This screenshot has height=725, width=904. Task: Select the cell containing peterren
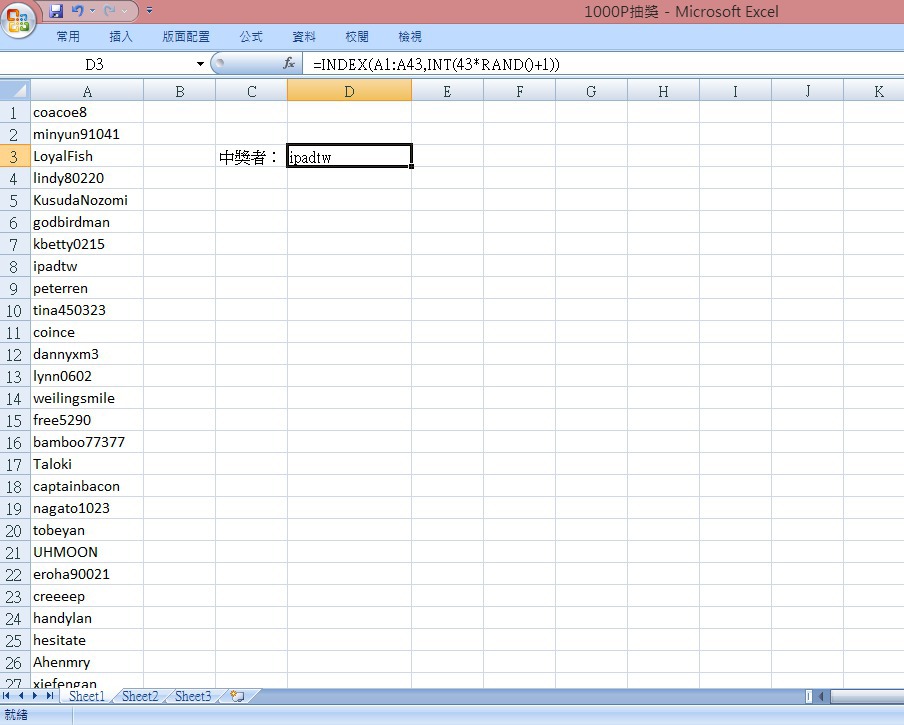coord(87,288)
